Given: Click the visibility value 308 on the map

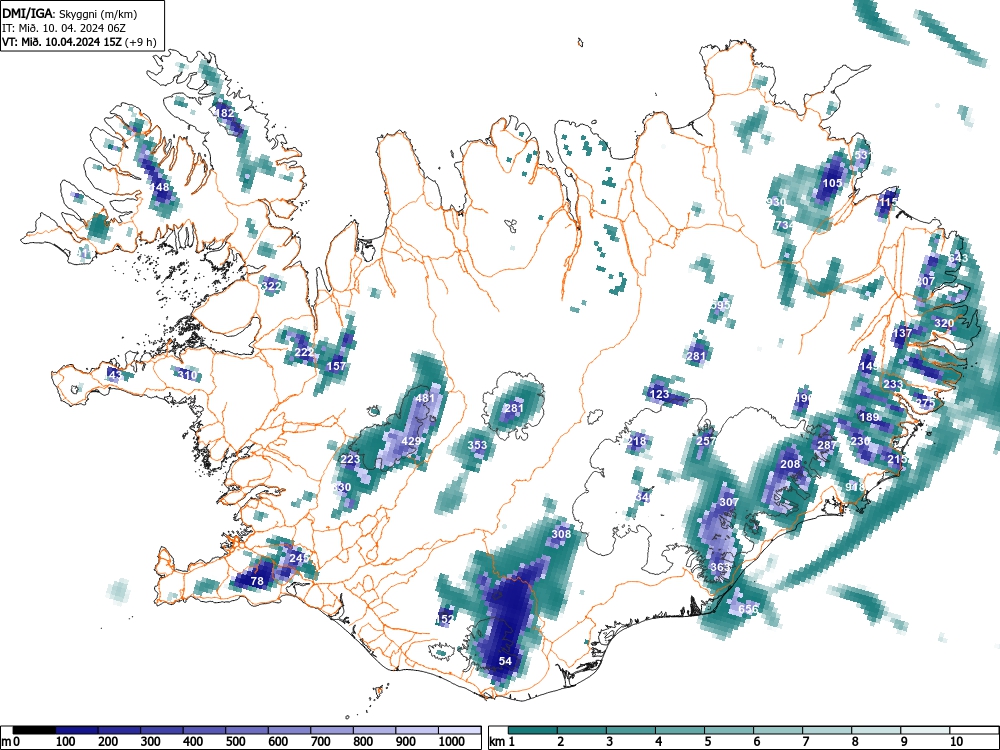Looking at the screenshot, I should (x=561, y=534).
